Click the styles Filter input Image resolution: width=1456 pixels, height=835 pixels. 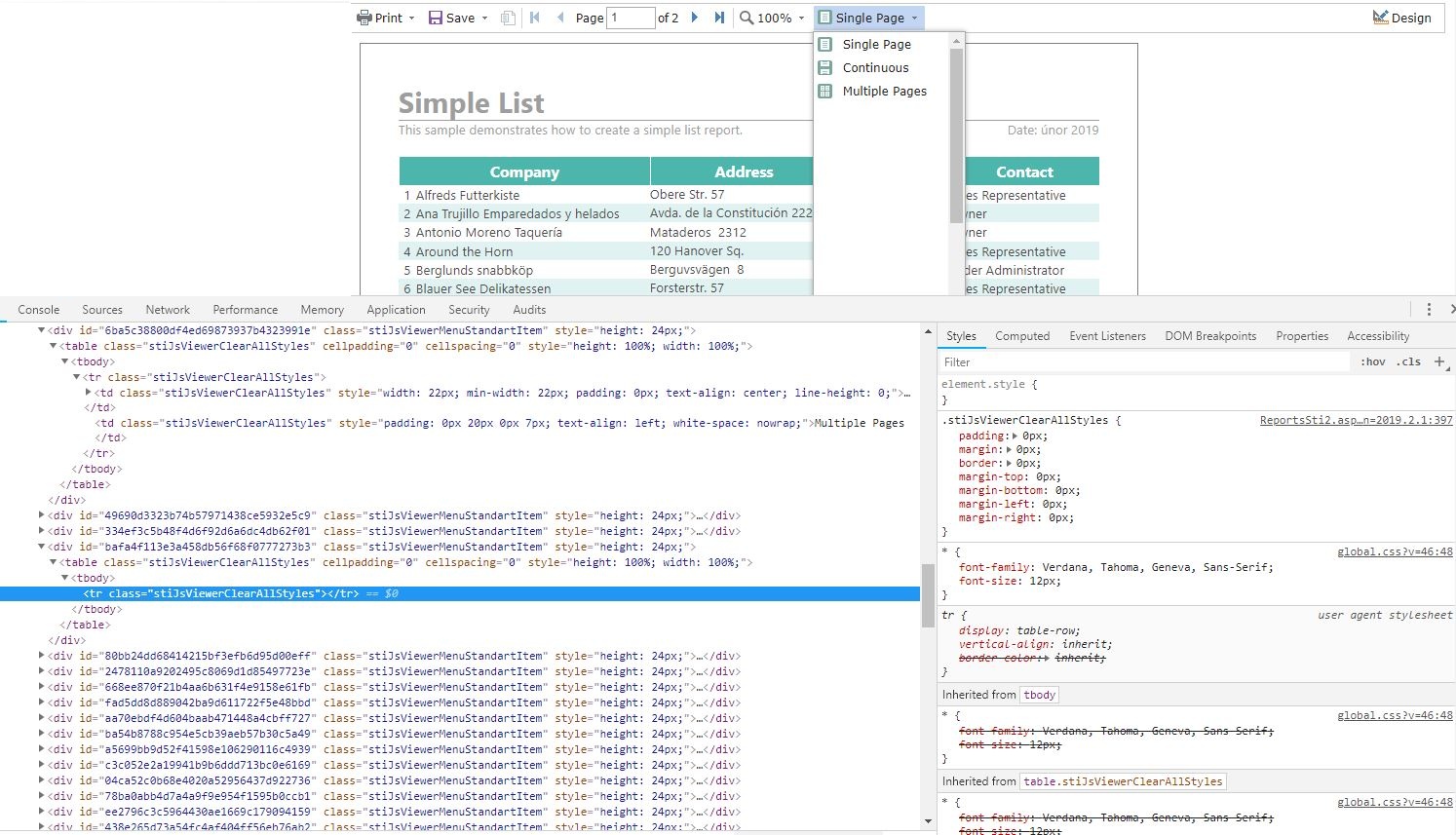(x=1145, y=361)
